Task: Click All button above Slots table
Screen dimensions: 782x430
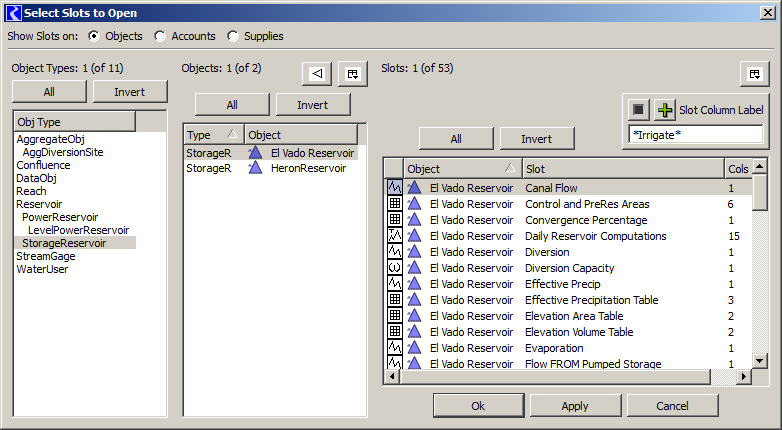Action: pyautogui.click(x=456, y=139)
